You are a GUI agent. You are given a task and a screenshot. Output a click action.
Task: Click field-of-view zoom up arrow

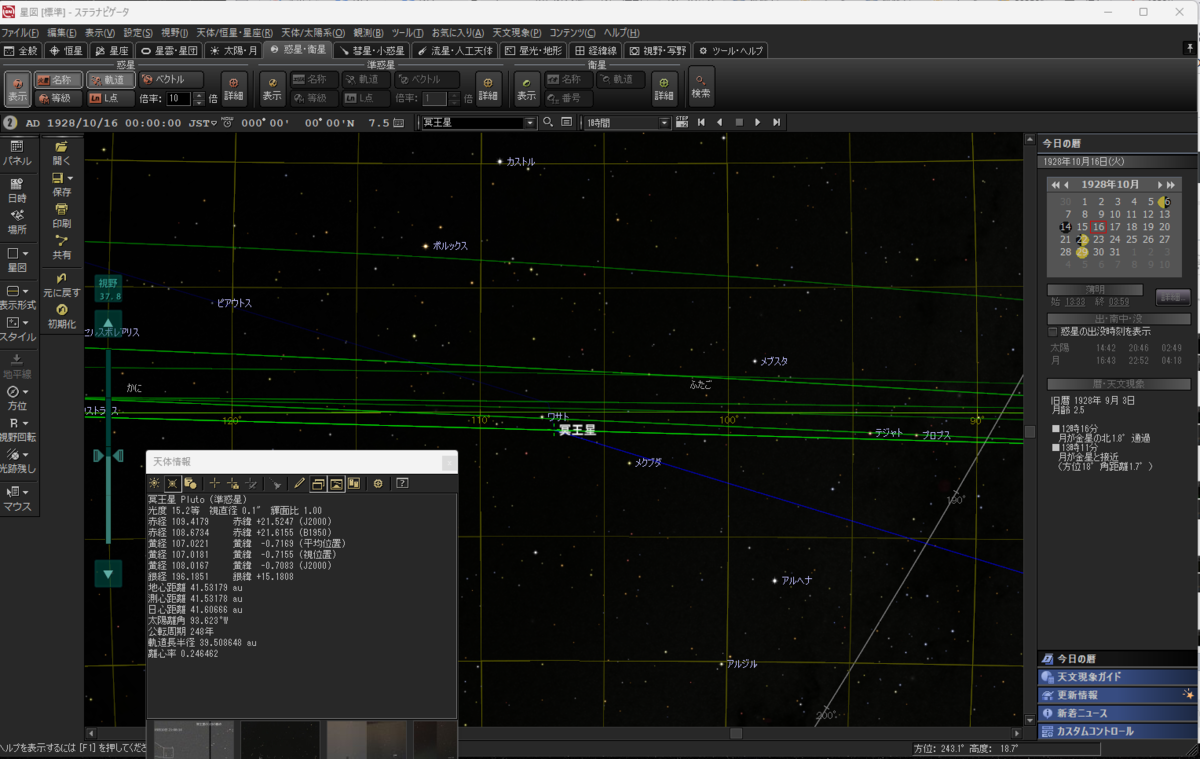click(x=108, y=322)
